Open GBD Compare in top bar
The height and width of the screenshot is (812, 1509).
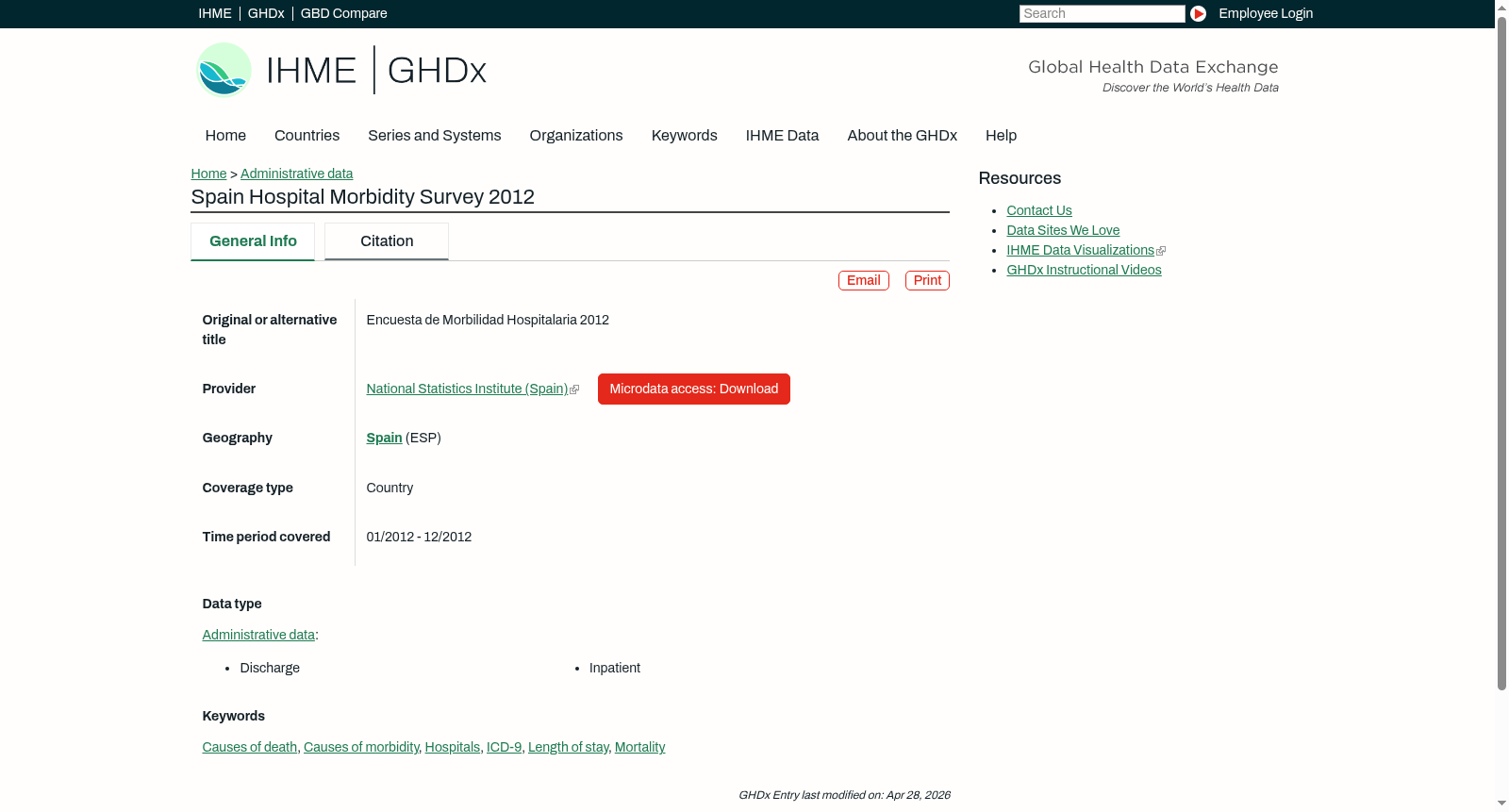[x=343, y=13]
